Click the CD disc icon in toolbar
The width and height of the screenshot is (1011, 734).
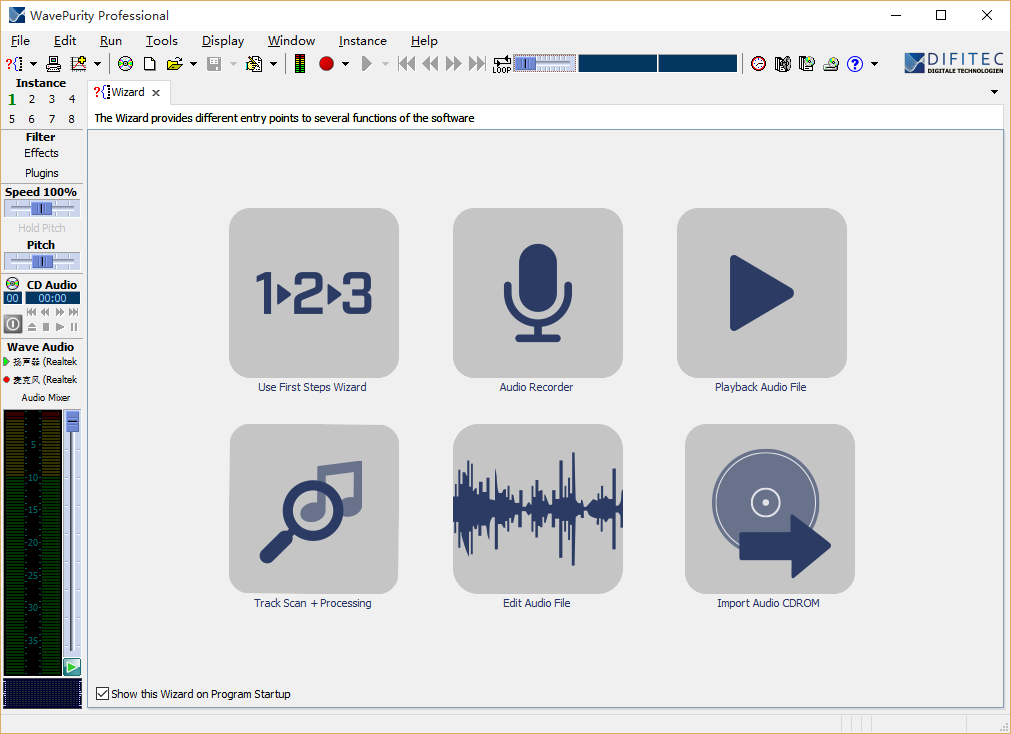point(125,64)
